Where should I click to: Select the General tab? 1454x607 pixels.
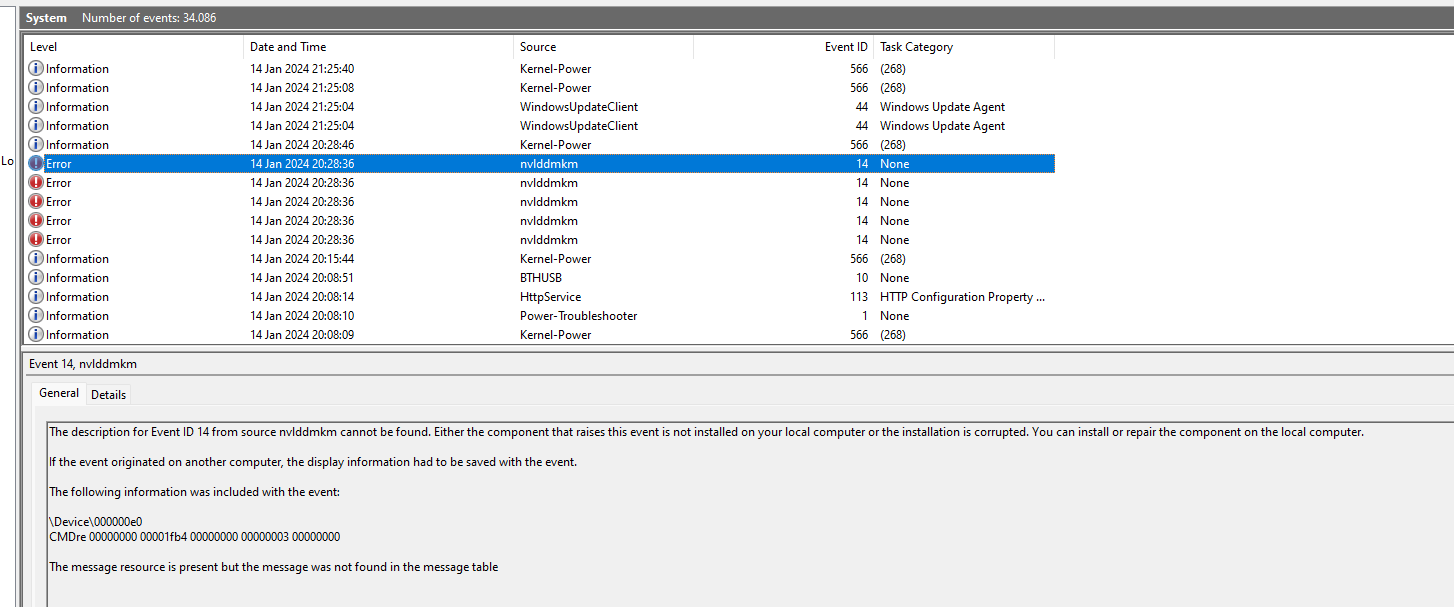[59, 393]
